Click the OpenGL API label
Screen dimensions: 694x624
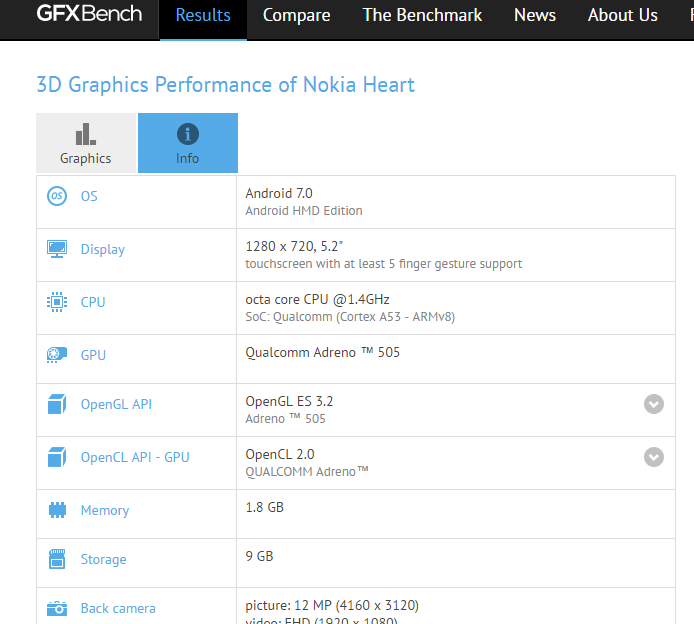pyautogui.click(x=116, y=404)
